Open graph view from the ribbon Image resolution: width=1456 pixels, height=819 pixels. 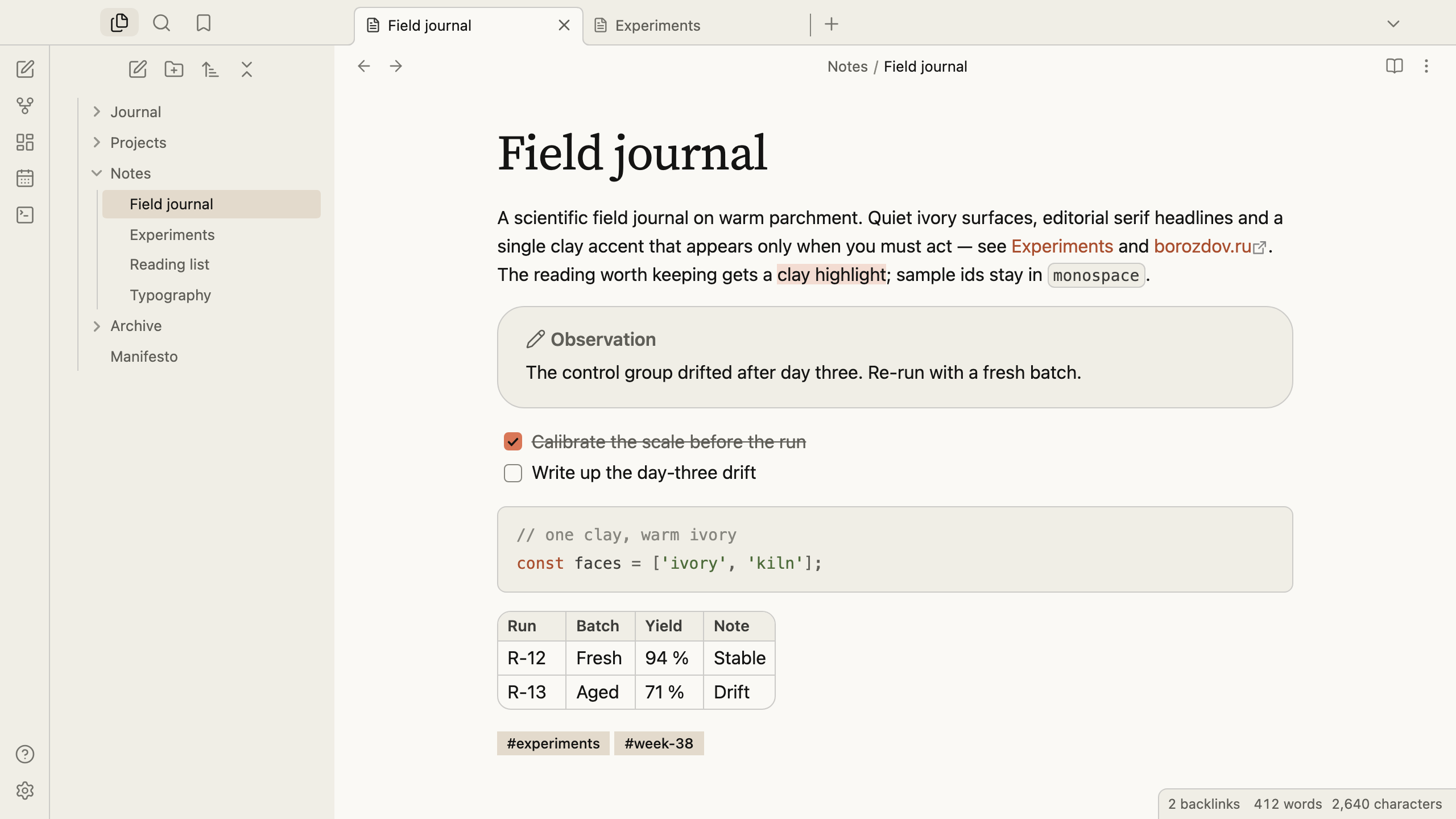click(x=25, y=105)
